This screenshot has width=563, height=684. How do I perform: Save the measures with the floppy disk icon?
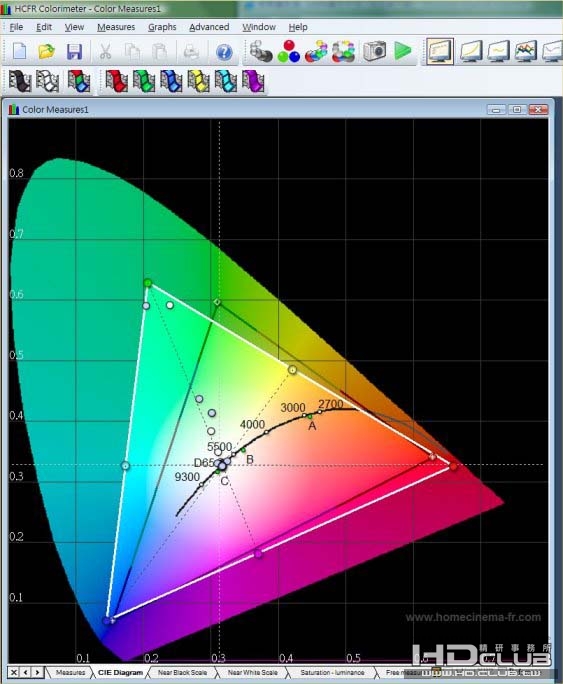tap(75, 51)
